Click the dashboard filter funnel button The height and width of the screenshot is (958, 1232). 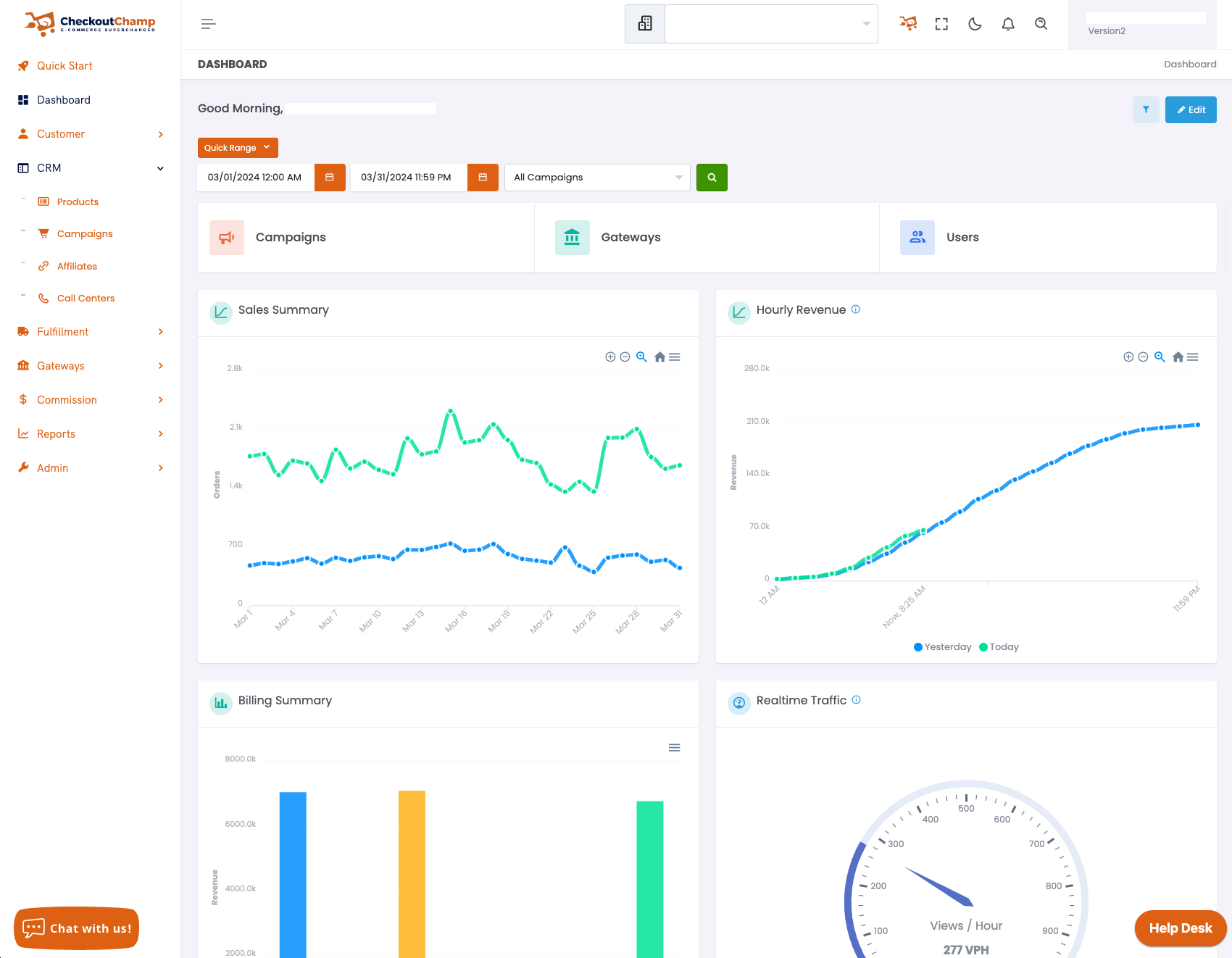click(x=1146, y=110)
